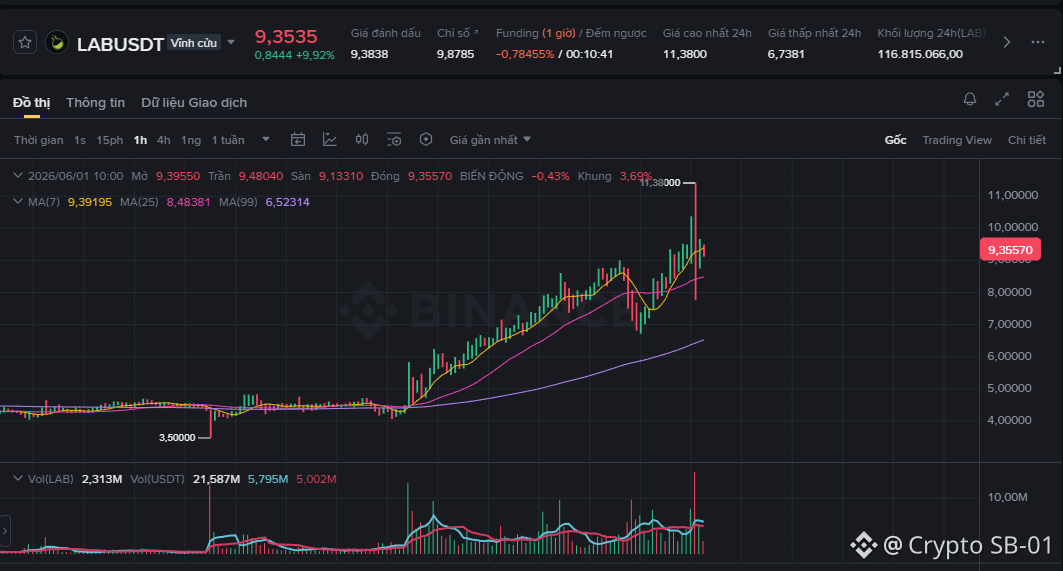Click the 24h low value 6,7381
This screenshot has height=571, width=1063.
[x=786, y=54]
